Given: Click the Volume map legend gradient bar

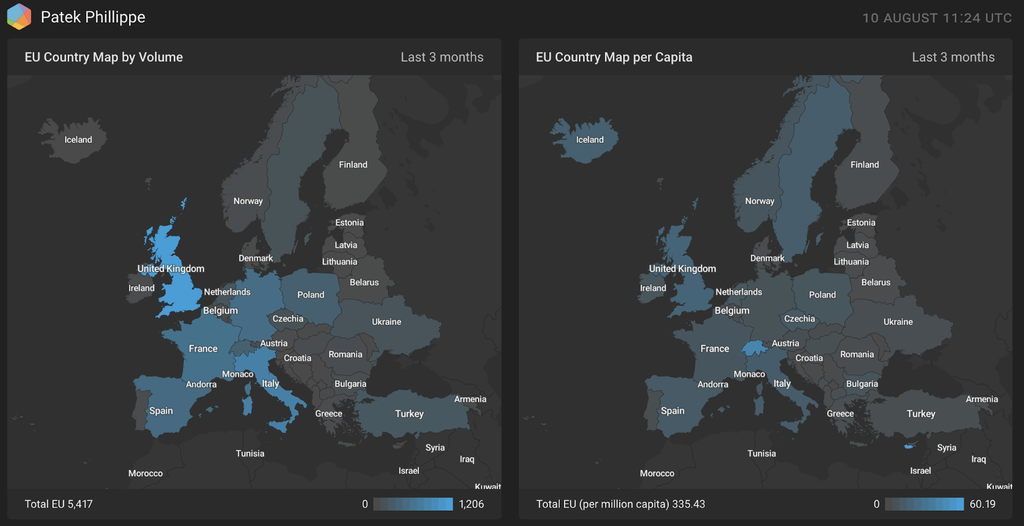Looking at the screenshot, I should (x=413, y=504).
